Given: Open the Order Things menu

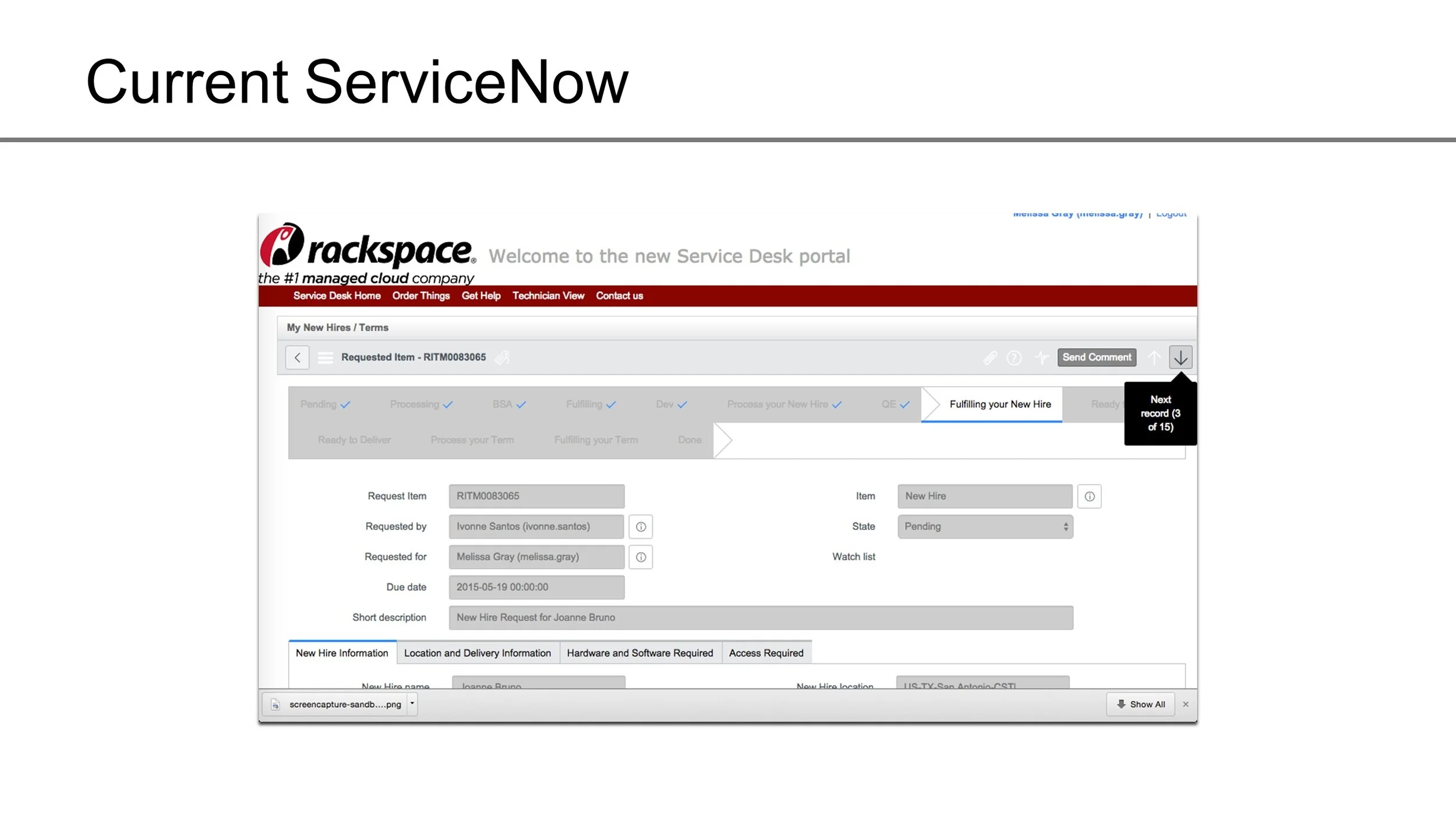Looking at the screenshot, I should [x=420, y=296].
